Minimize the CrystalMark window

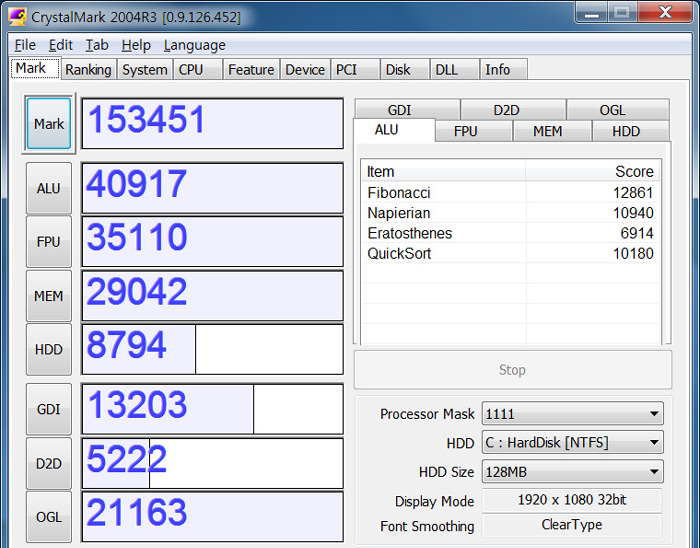(x=592, y=12)
